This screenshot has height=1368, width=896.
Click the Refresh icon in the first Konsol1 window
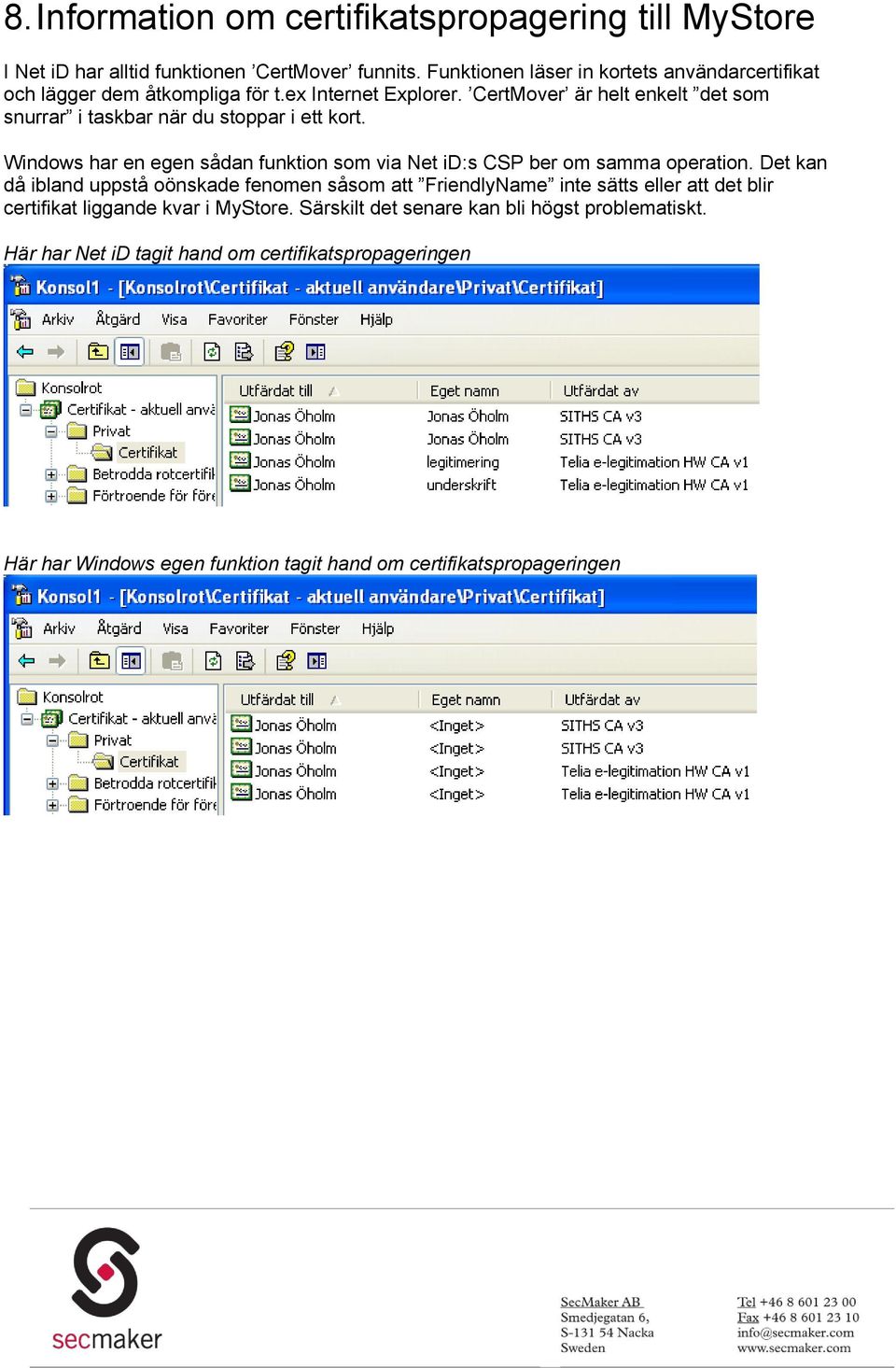click(212, 352)
